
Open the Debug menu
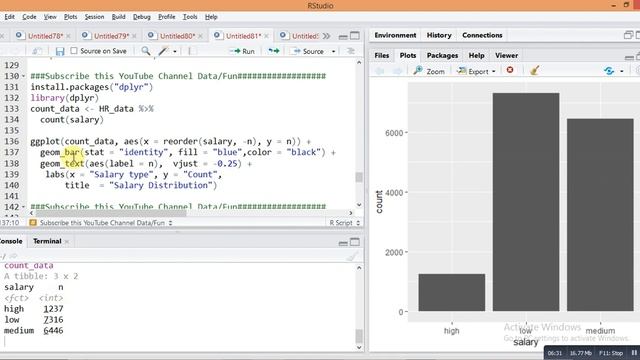tap(142, 17)
